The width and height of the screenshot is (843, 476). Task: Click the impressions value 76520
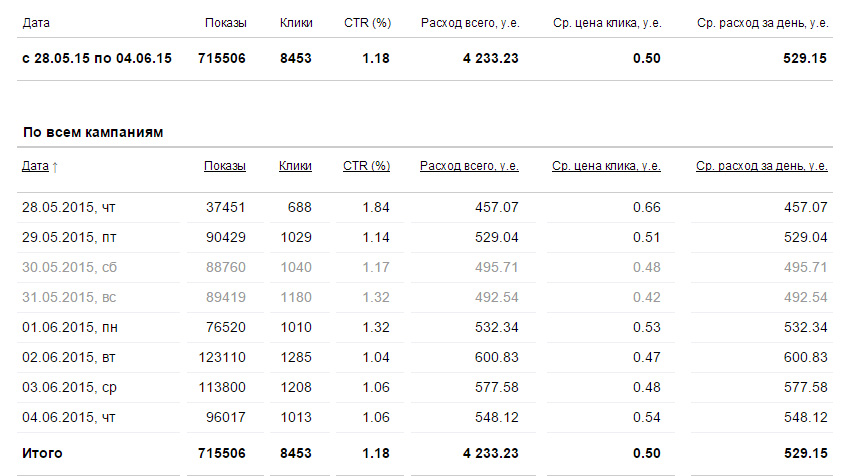tap(226, 328)
